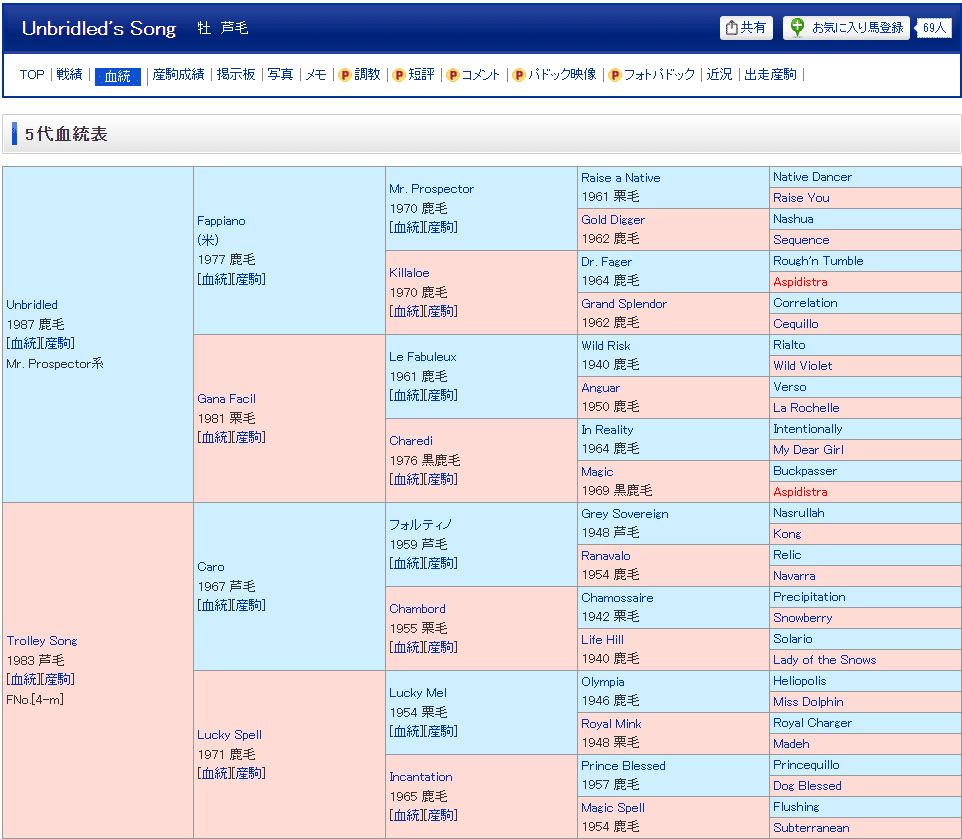The width and height of the screenshot is (962, 839).
Task: Click the 69人 favorites count badge
Action: 933,28
